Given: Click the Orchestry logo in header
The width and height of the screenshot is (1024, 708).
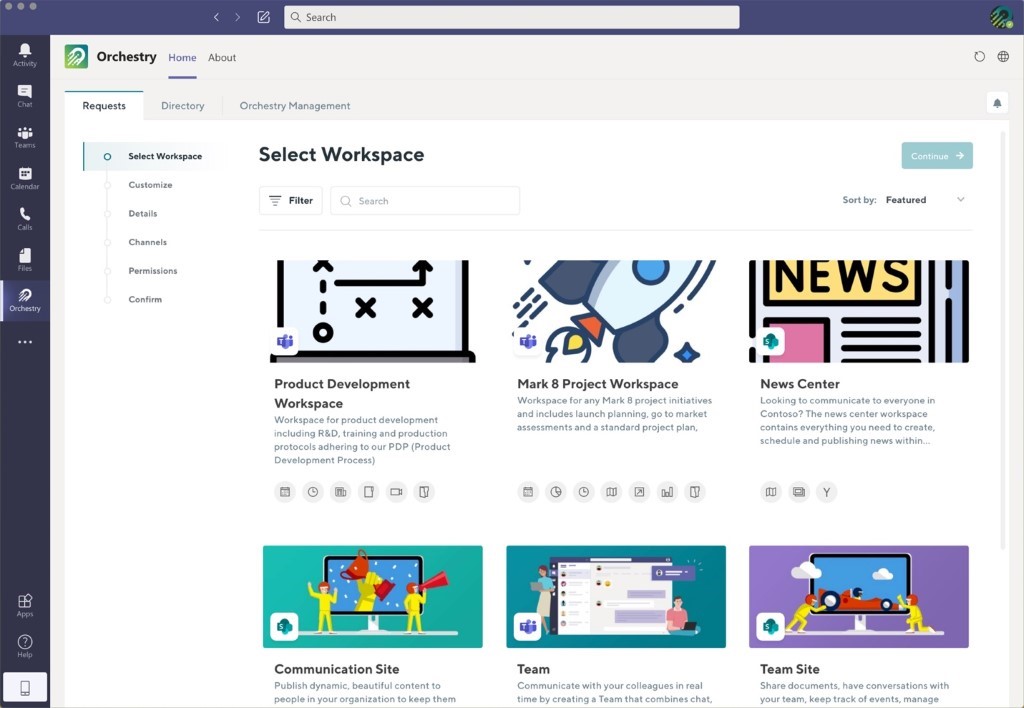Looking at the screenshot, I should 76,57.
